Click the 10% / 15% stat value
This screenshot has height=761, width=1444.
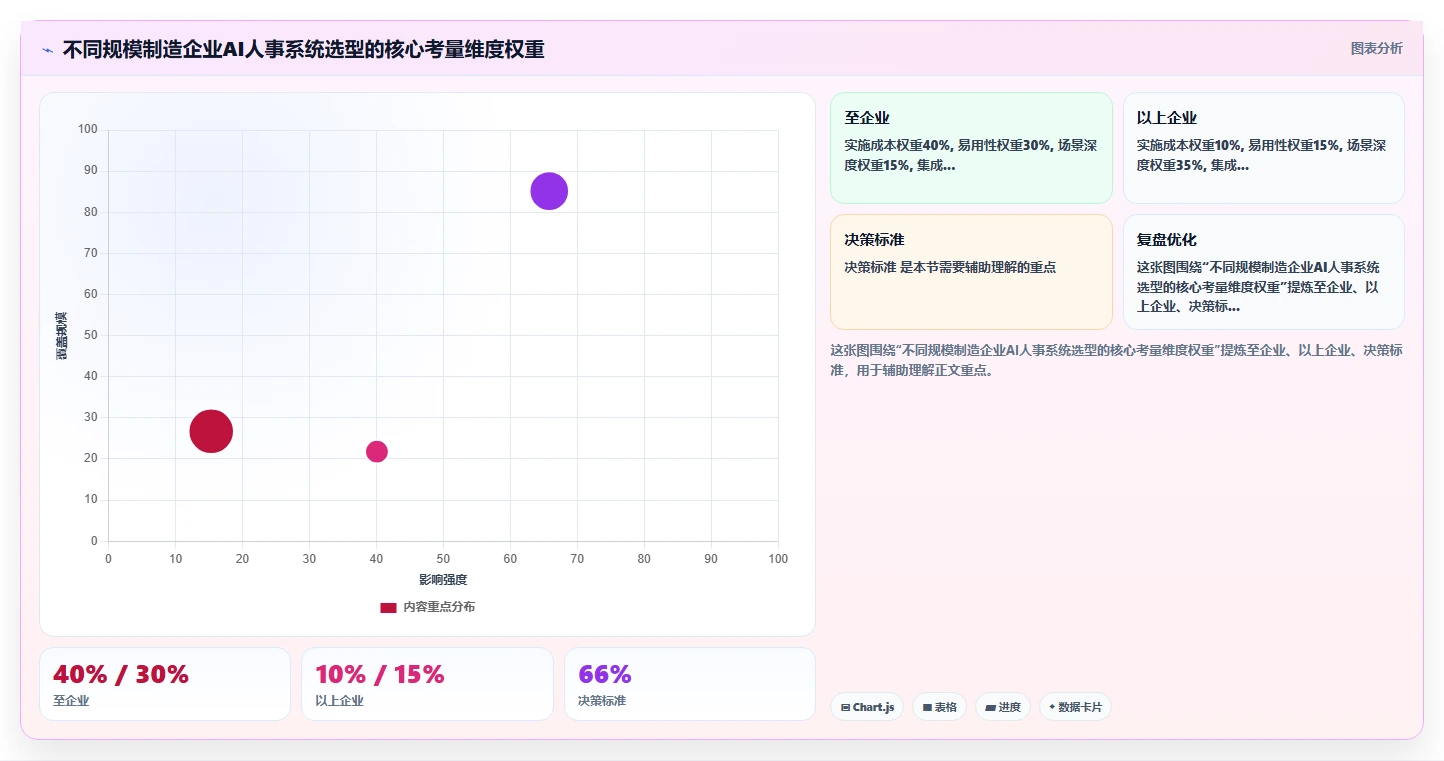(380, 674)
